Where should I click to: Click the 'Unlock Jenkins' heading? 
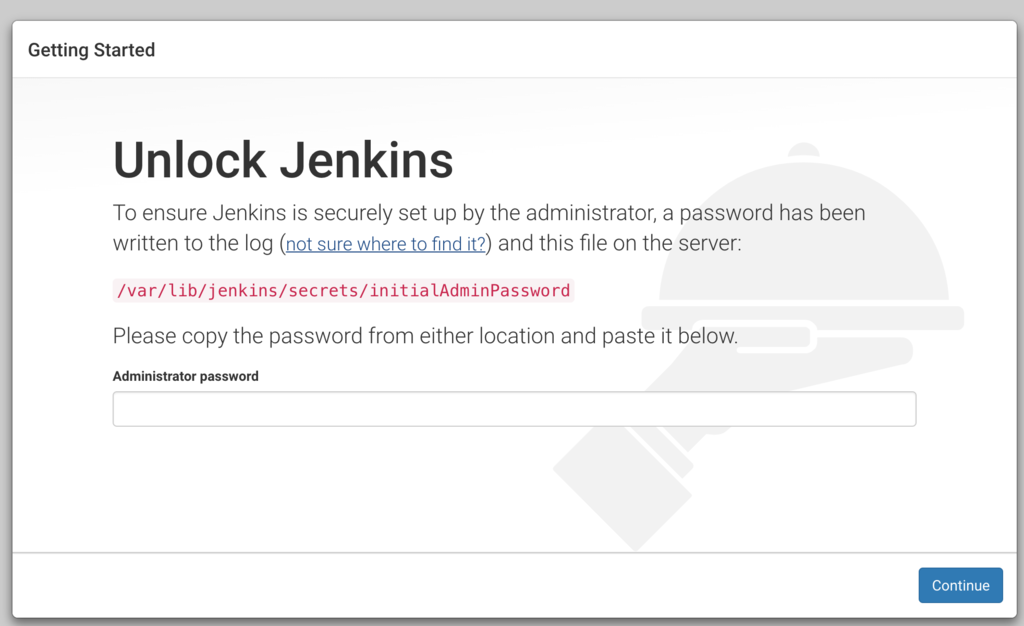(283, 160)
